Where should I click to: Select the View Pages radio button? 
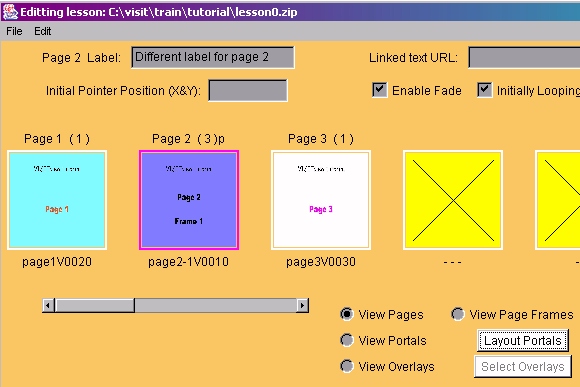tap(347, 314)
